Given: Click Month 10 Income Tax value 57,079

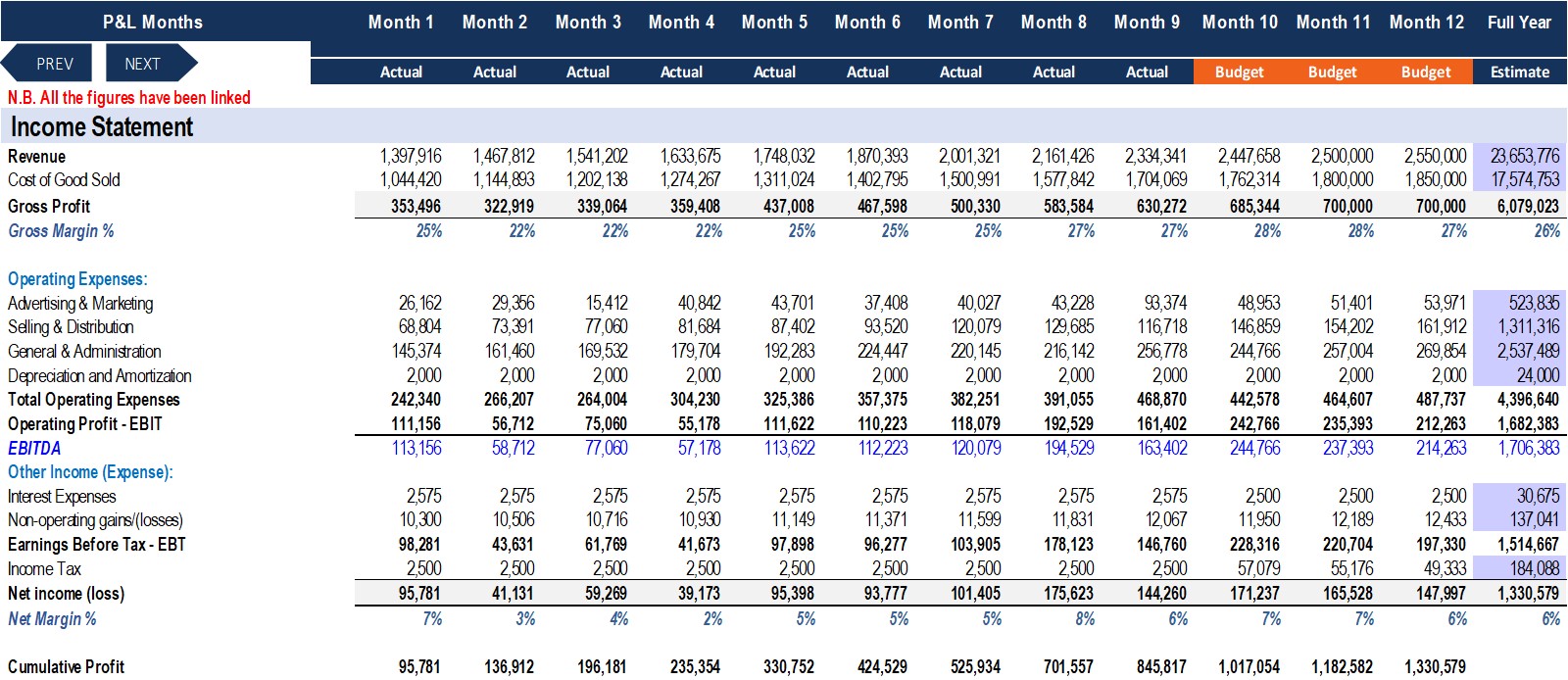Looking at the screenshot, I should [x=1258, y=569].
